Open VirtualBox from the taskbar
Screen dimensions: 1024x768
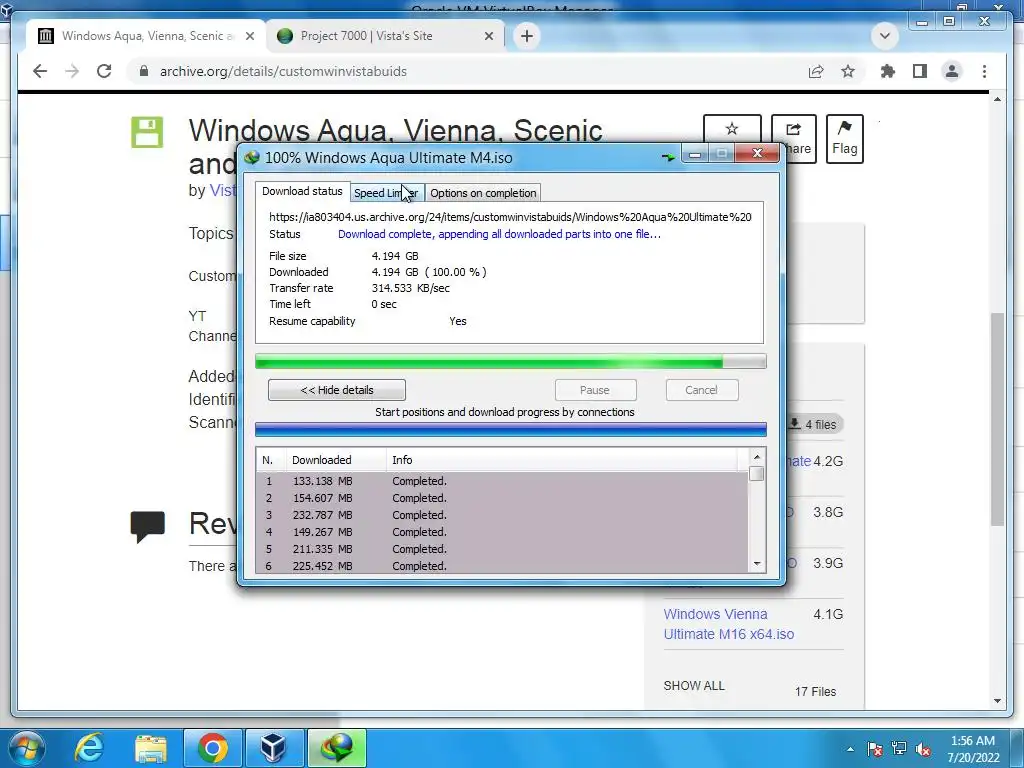pos(274,748)
